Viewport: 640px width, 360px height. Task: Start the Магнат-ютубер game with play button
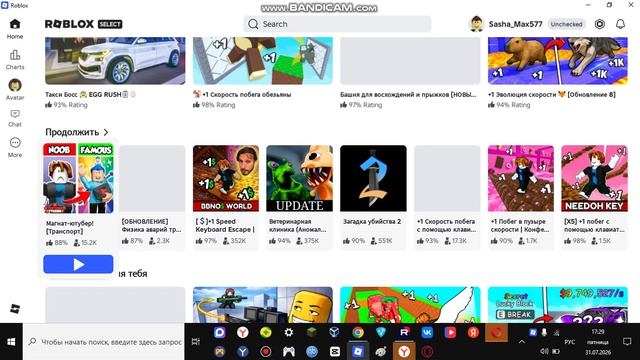click(x=78, y=264)
